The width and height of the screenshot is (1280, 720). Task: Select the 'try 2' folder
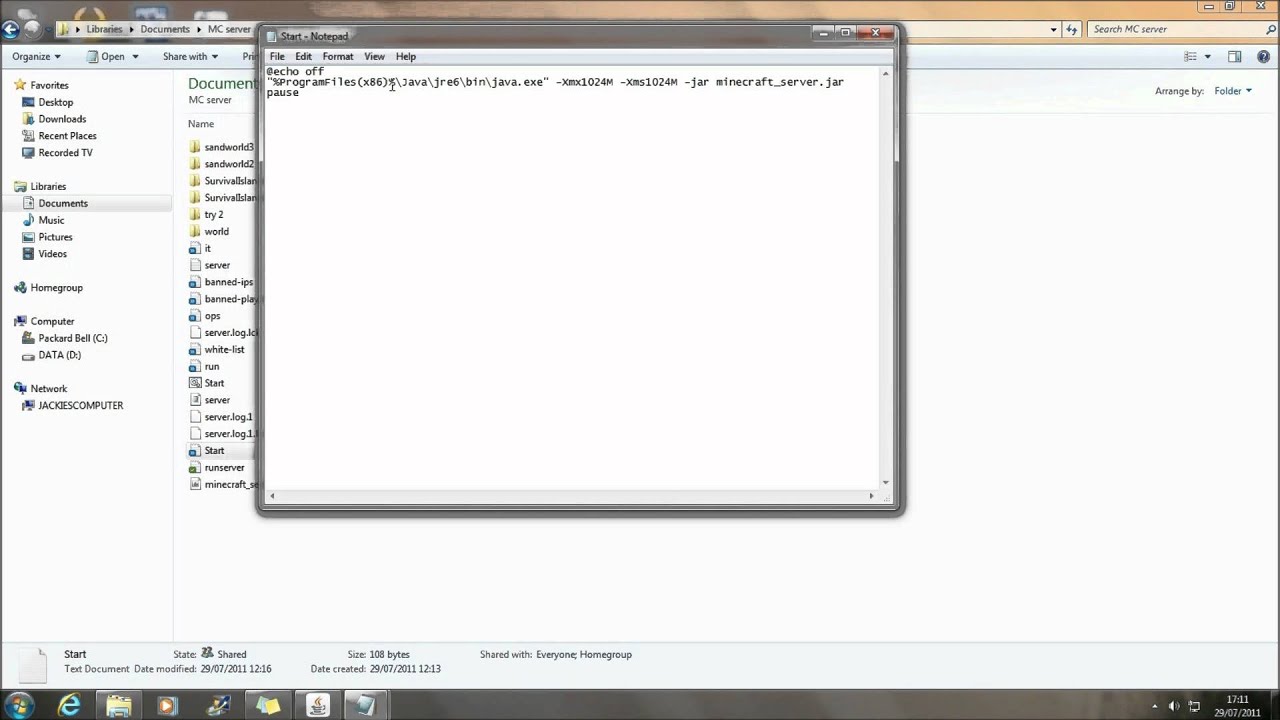[x=207, y=215]
